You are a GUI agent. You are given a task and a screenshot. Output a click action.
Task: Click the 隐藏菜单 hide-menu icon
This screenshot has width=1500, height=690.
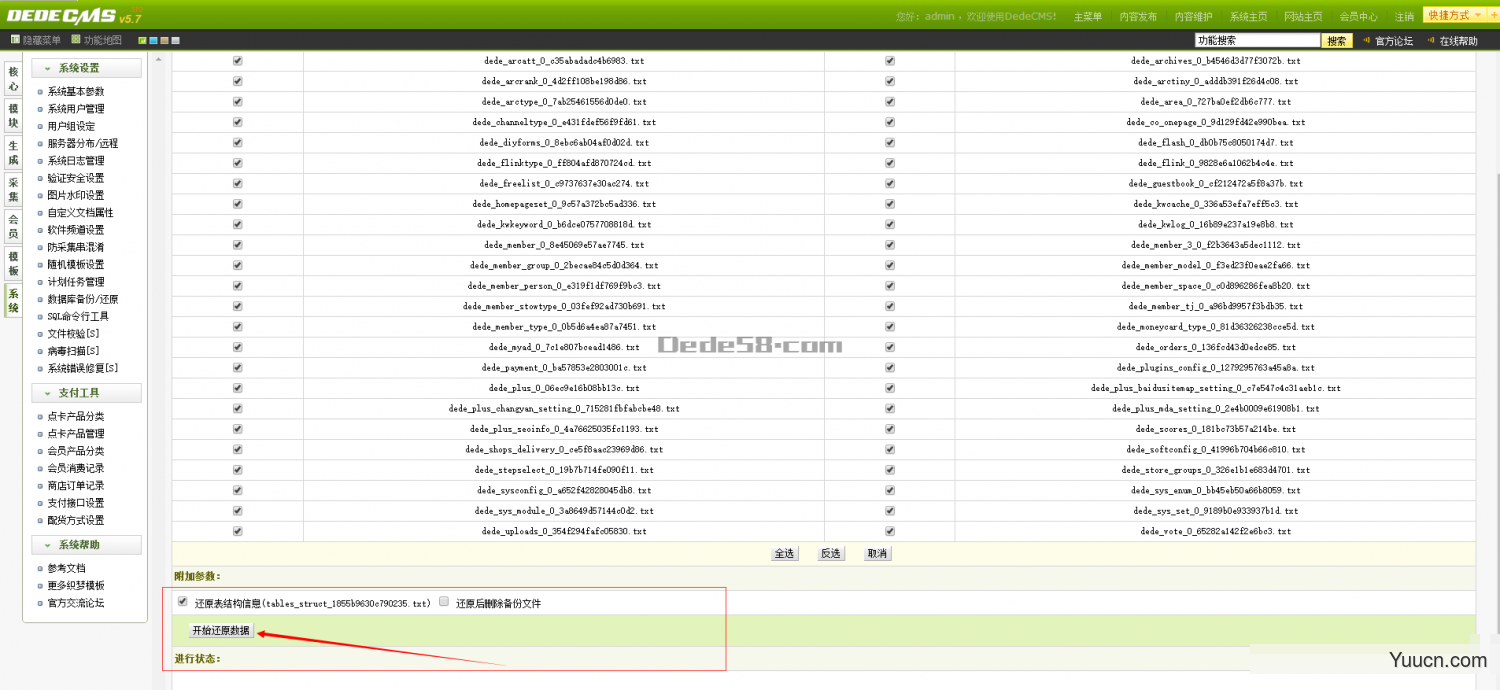coord(16,40)
